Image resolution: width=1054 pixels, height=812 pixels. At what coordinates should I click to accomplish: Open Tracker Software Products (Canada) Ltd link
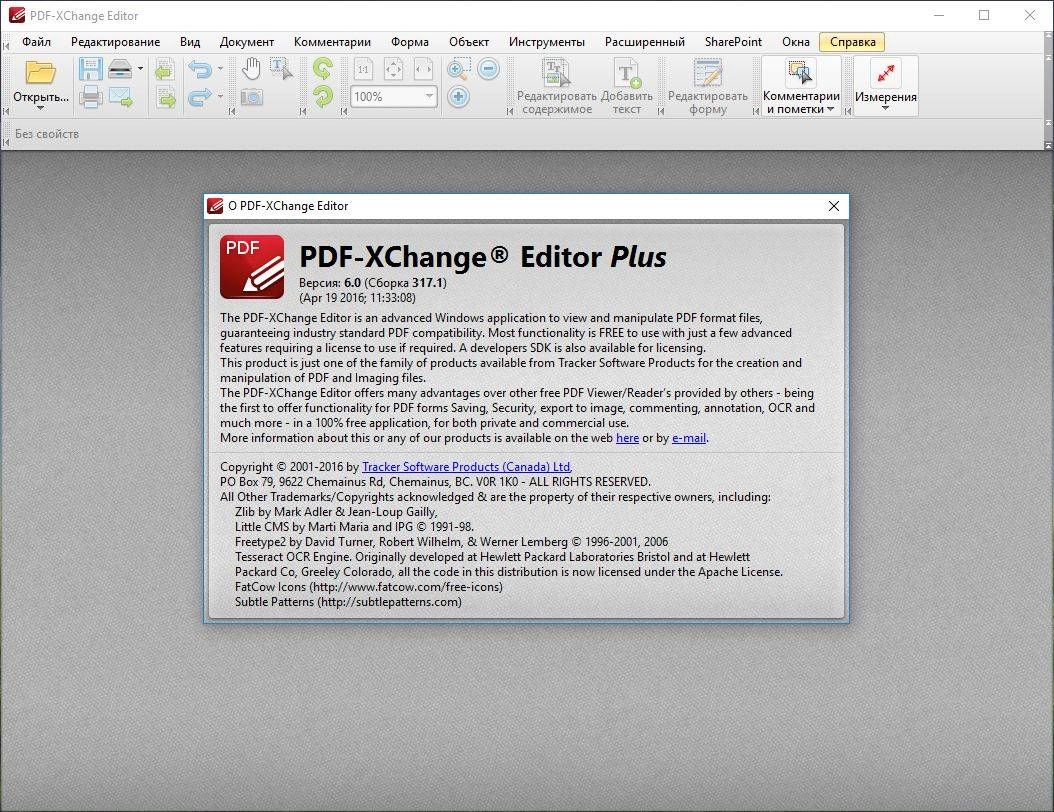coord(466,467)
